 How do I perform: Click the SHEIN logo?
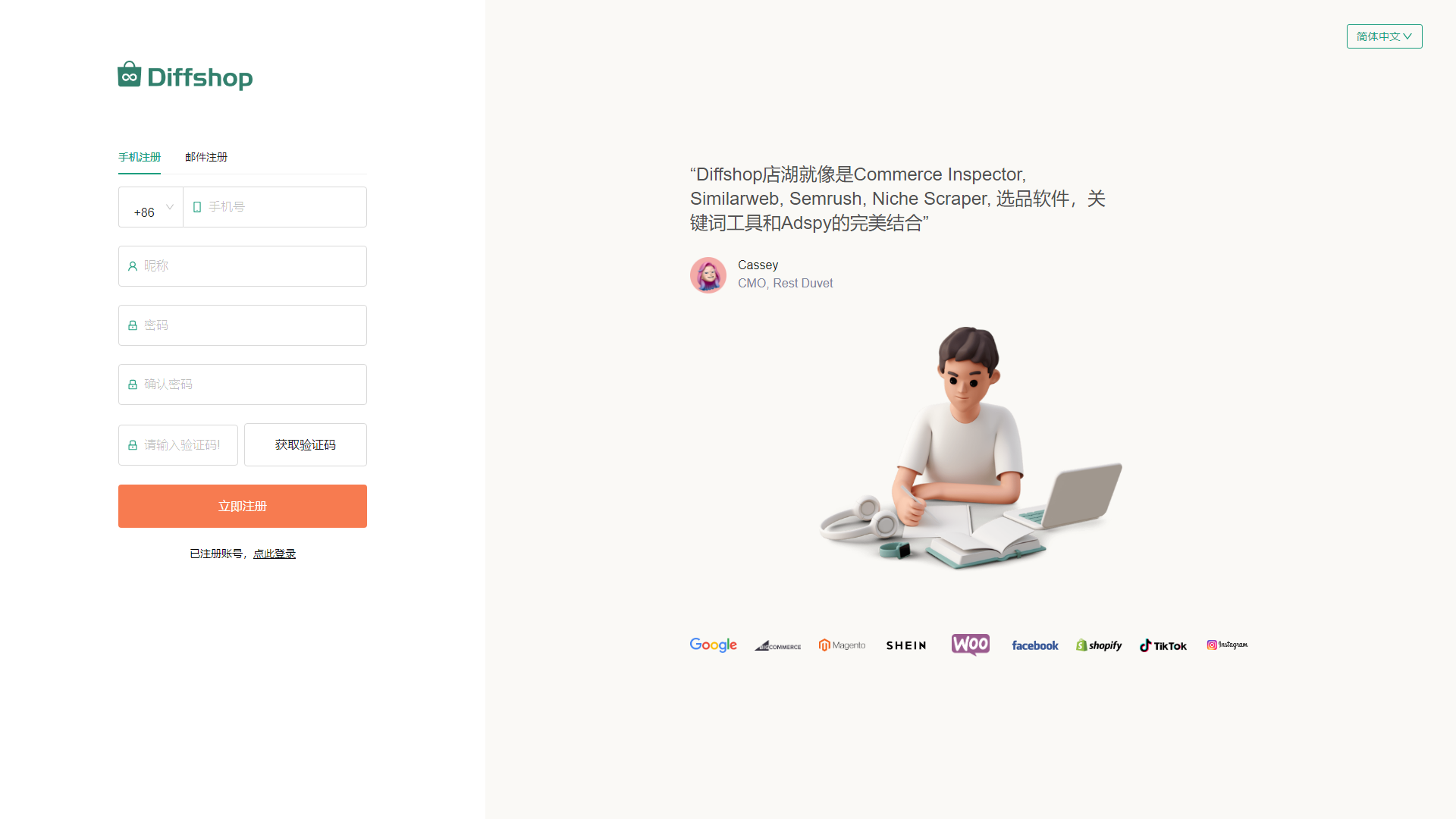906,645
